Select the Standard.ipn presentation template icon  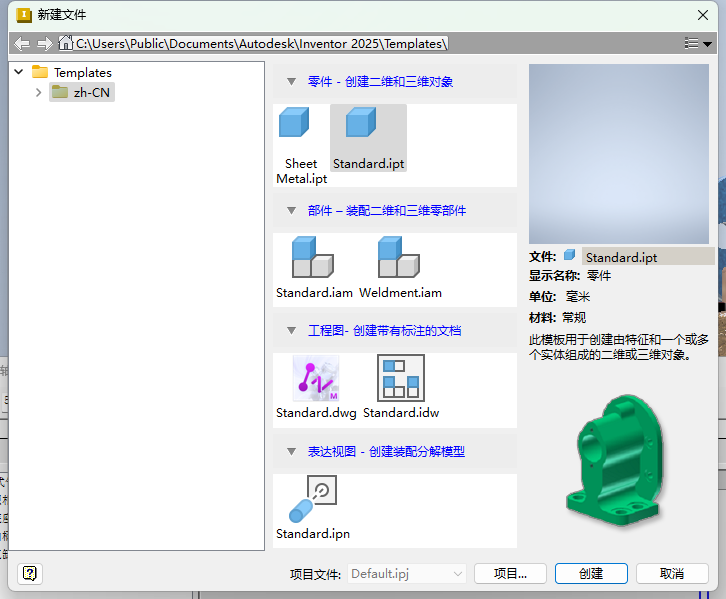click(313, 499)
